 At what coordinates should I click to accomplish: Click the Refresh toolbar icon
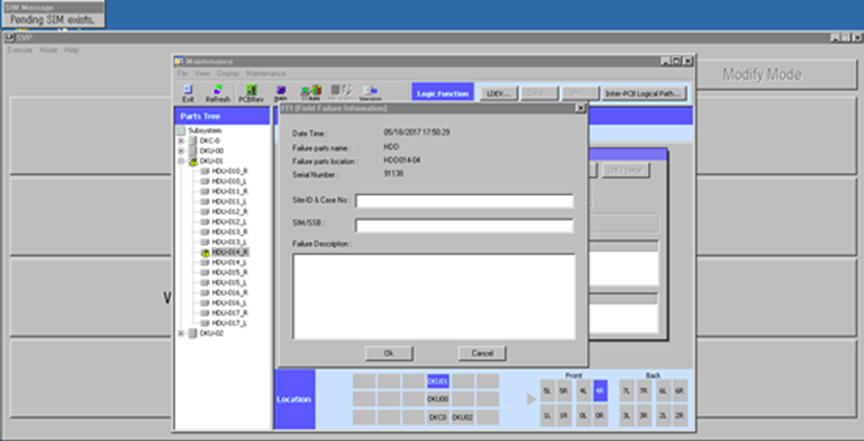click(217, 93)
